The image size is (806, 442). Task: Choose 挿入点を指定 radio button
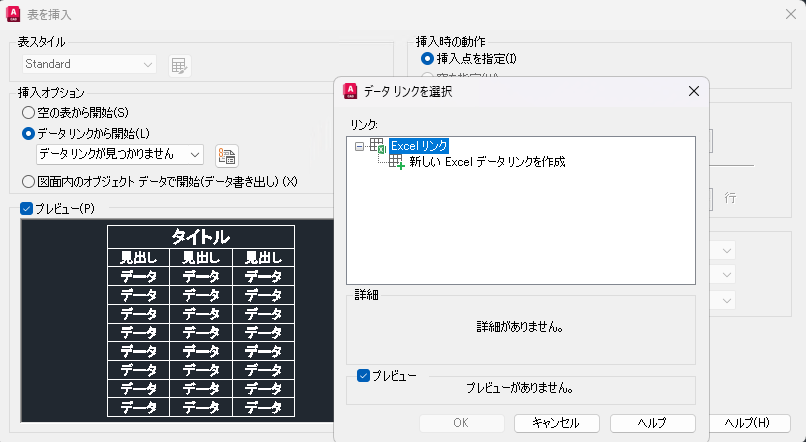coord(428,60)
